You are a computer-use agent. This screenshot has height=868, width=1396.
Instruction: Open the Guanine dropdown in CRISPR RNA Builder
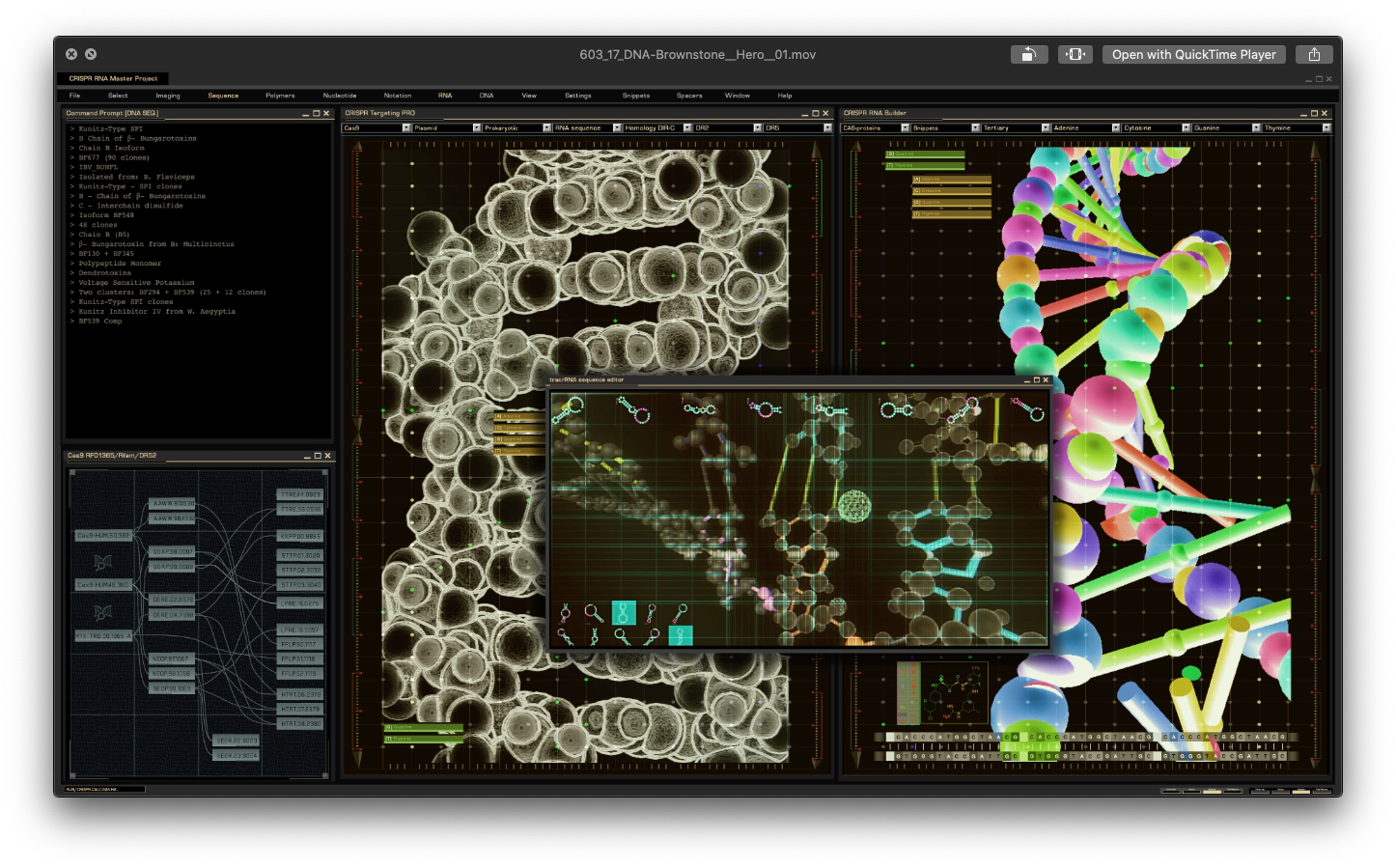1227,127
